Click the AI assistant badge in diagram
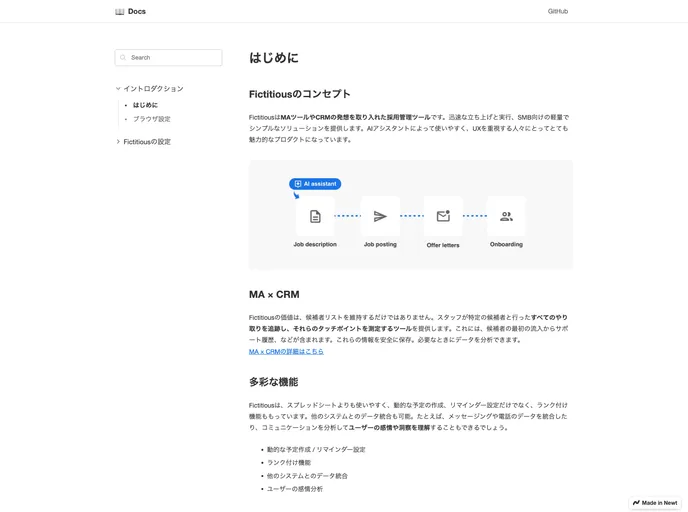The width and height of the screenshot is (688, 512). 315,184
